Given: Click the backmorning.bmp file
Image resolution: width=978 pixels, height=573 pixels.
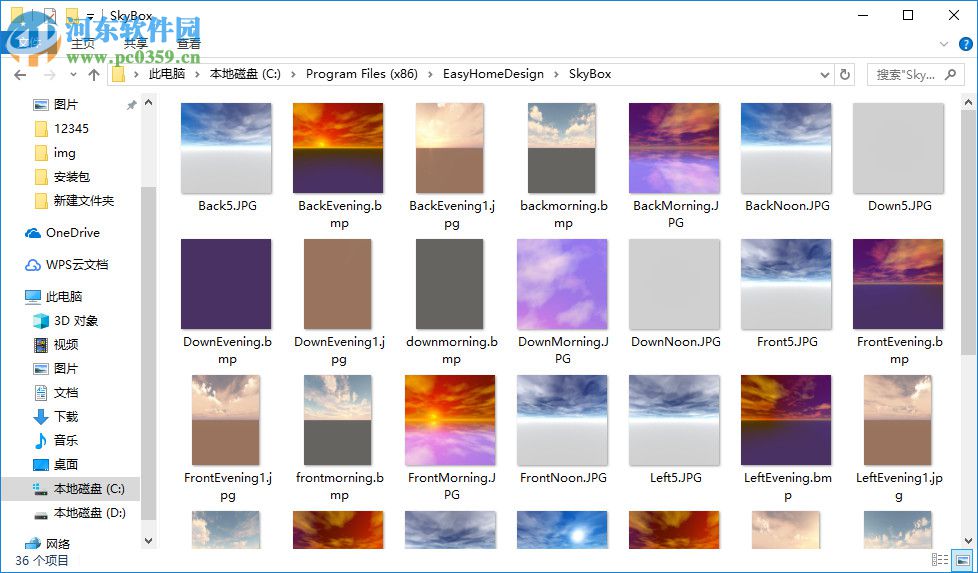Looking at the screenshot, I should click(x=562, y=148).
